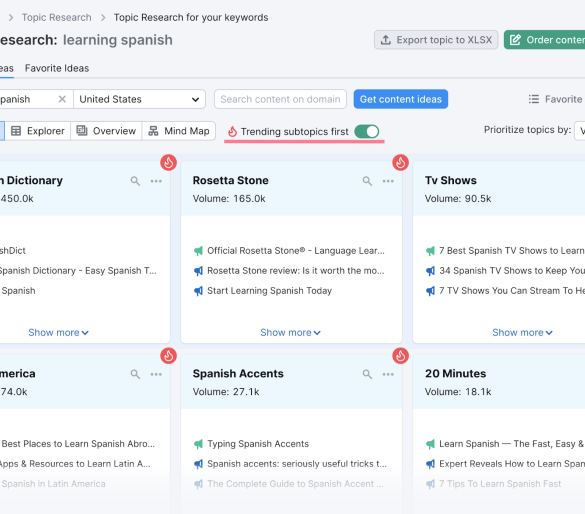This screenshot has height=514, width=585.
Task: Open headline Start Learning Spanish Today
Action: click(269, 291)
